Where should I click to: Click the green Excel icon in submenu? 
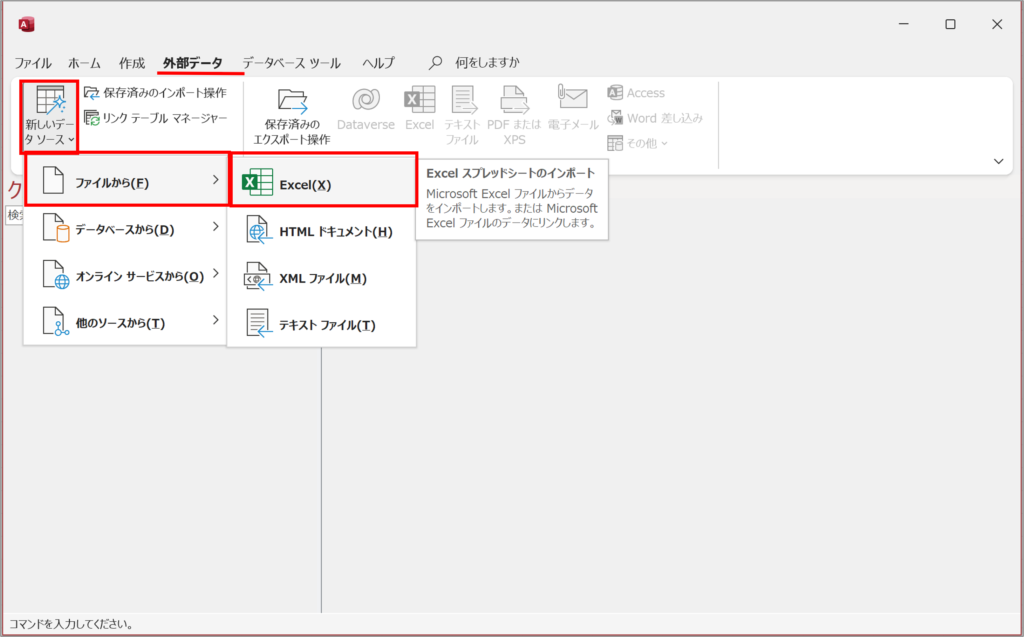pos(257,183)
